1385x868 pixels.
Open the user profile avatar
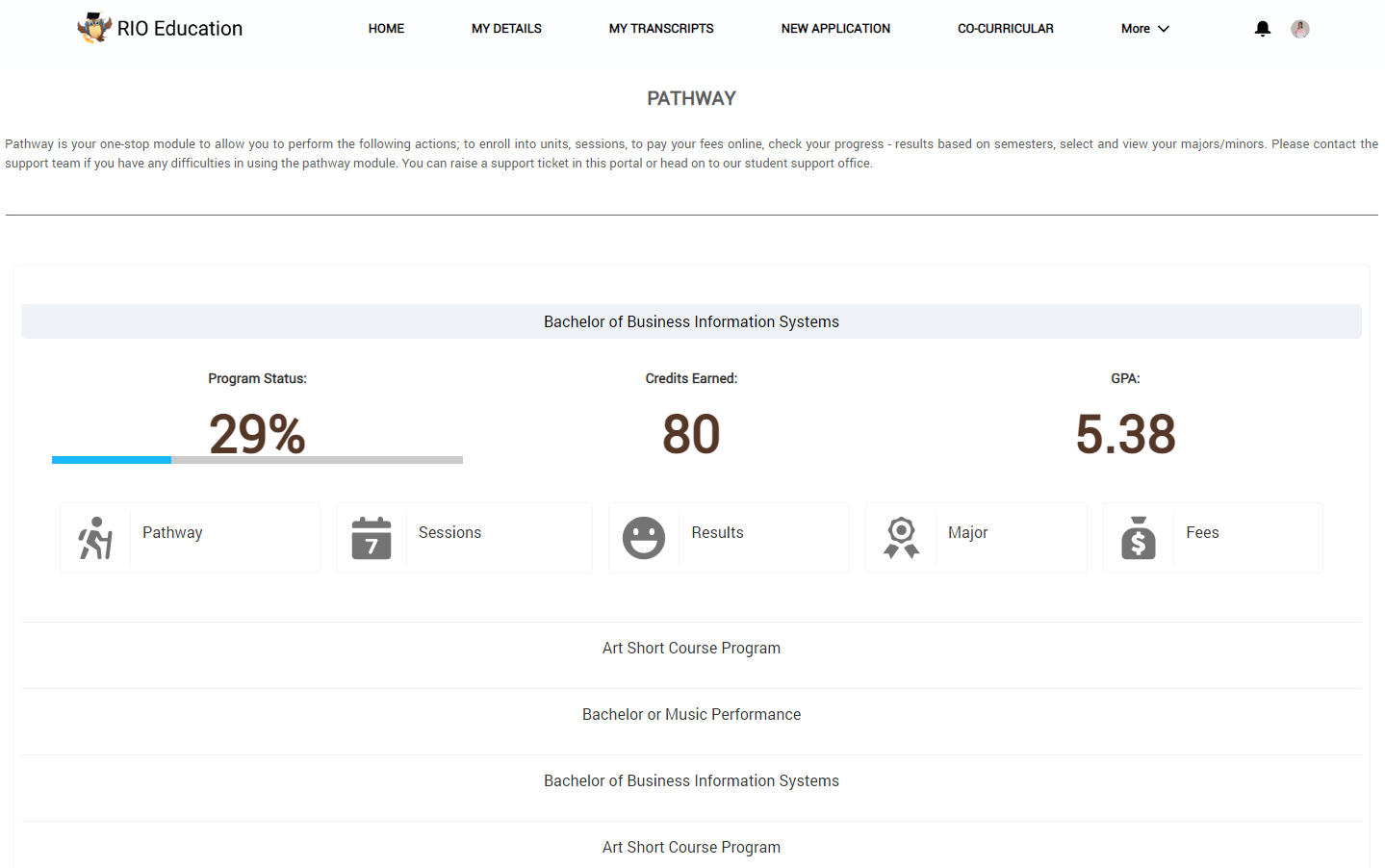(1299, 29)
